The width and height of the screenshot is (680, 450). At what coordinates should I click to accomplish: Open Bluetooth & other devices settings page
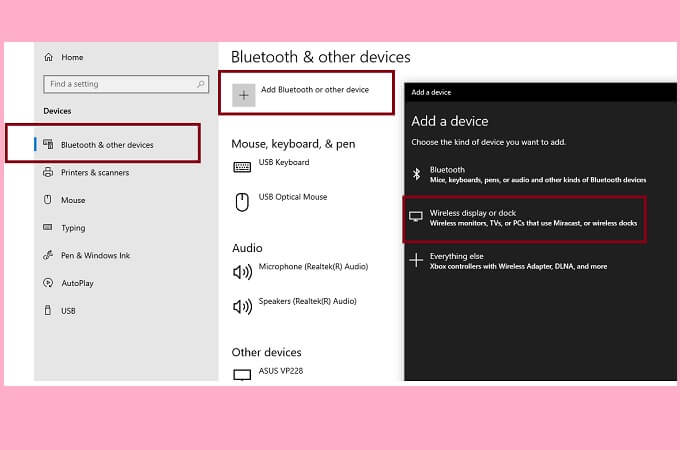[106, 145]
